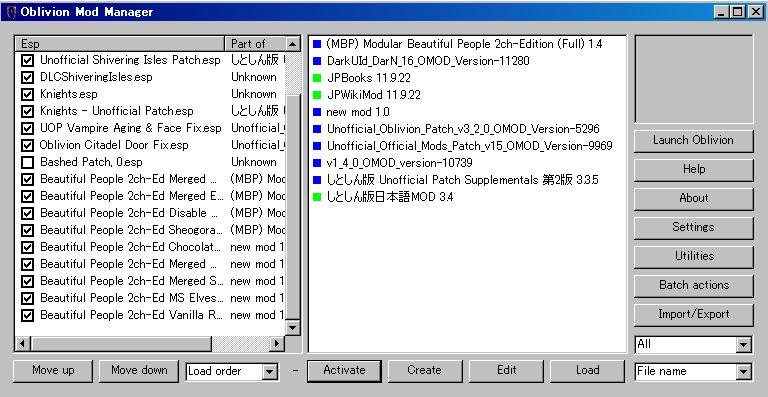This screenshot has height=397, width=768.
Task: Select Unofficial_Oblivion_Patch_v3_2_0_OMOD_Version-5296
Action: 463,129
